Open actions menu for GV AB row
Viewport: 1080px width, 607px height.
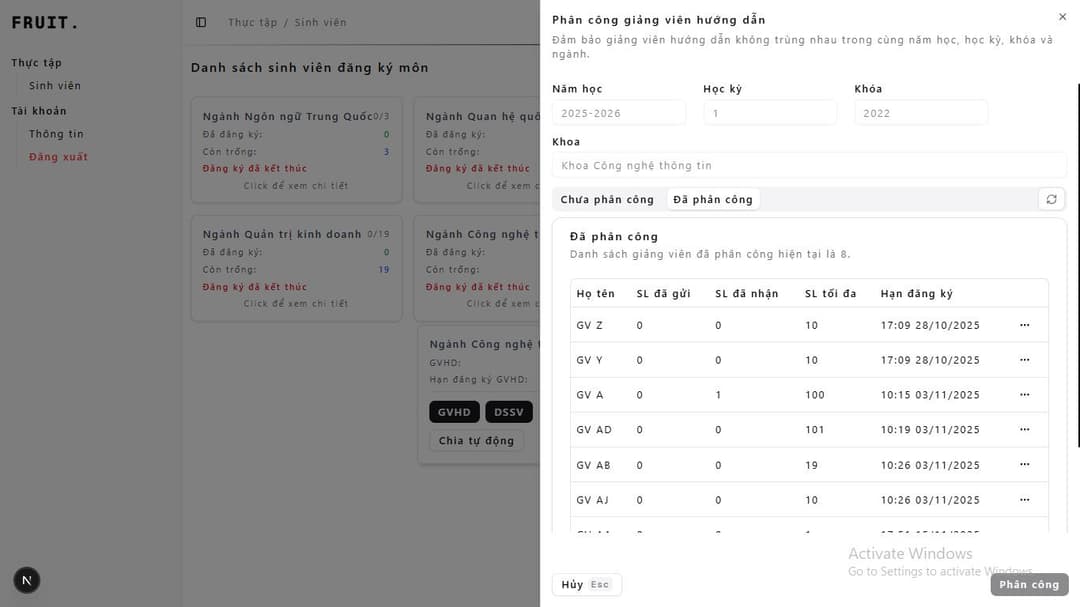point(1024,465)
